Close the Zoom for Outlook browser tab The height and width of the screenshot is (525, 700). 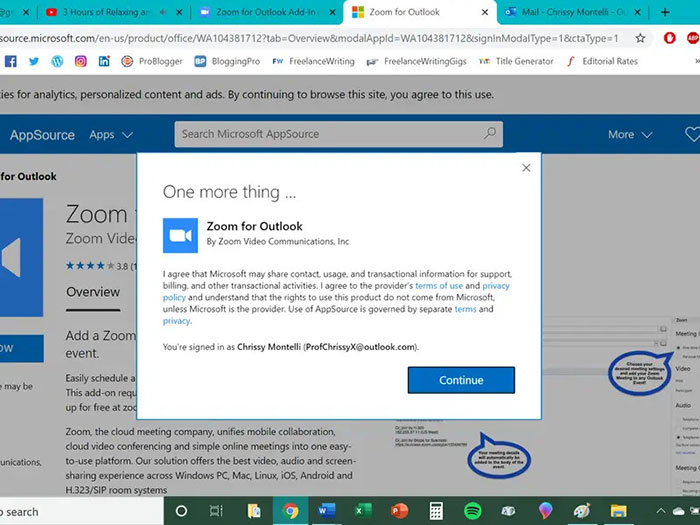485,12
